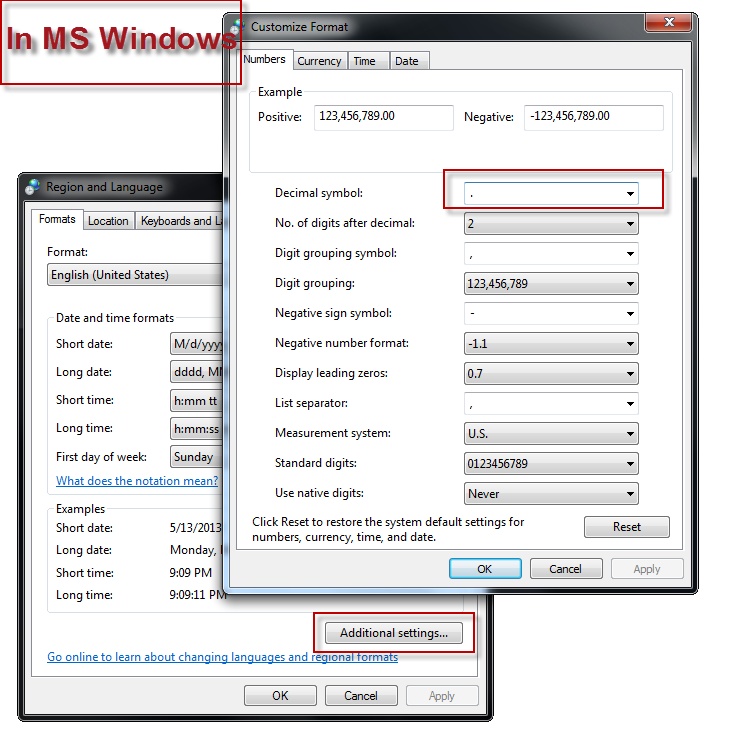
Task: Click the Additional settings button
Action: [394, 633]
